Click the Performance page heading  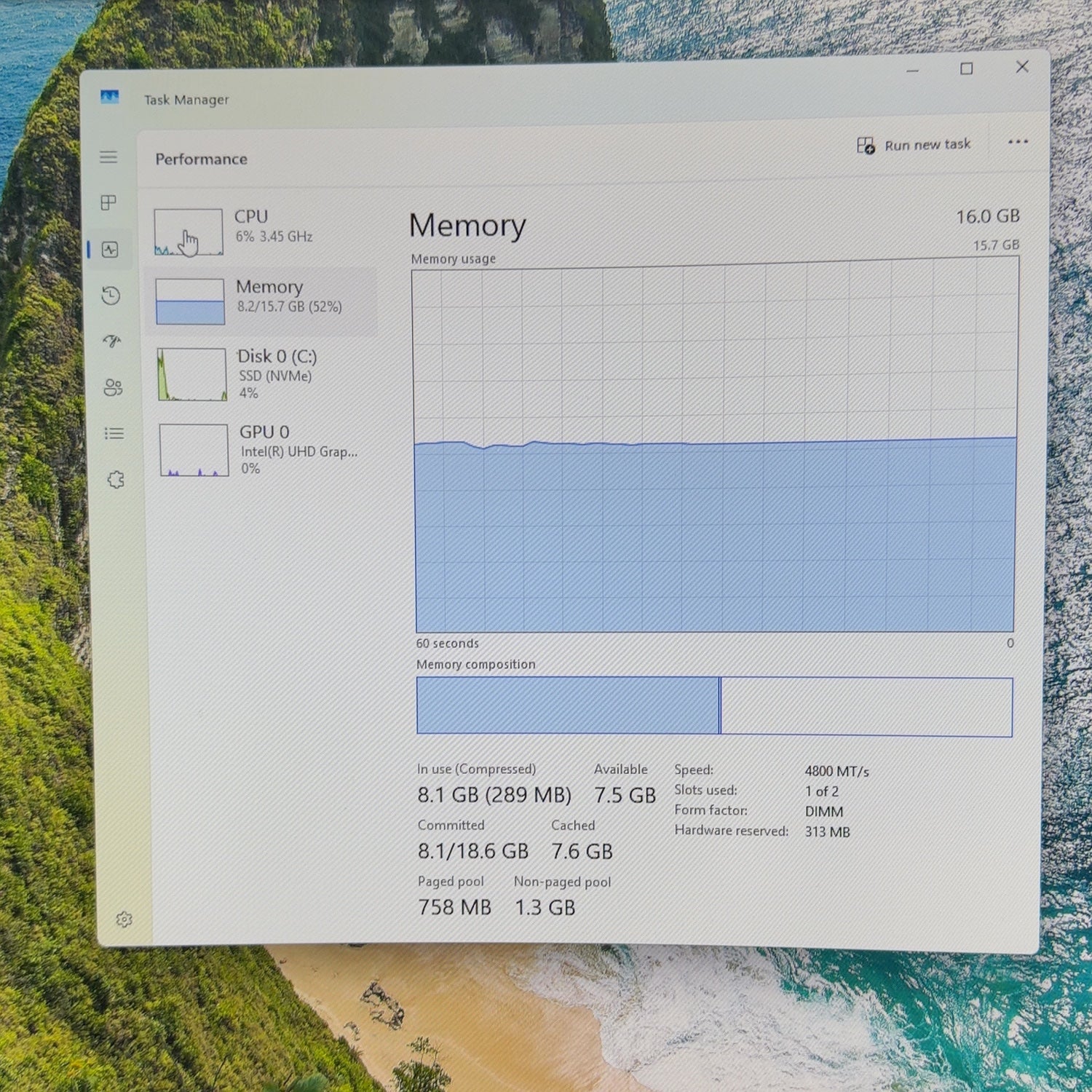201,159
